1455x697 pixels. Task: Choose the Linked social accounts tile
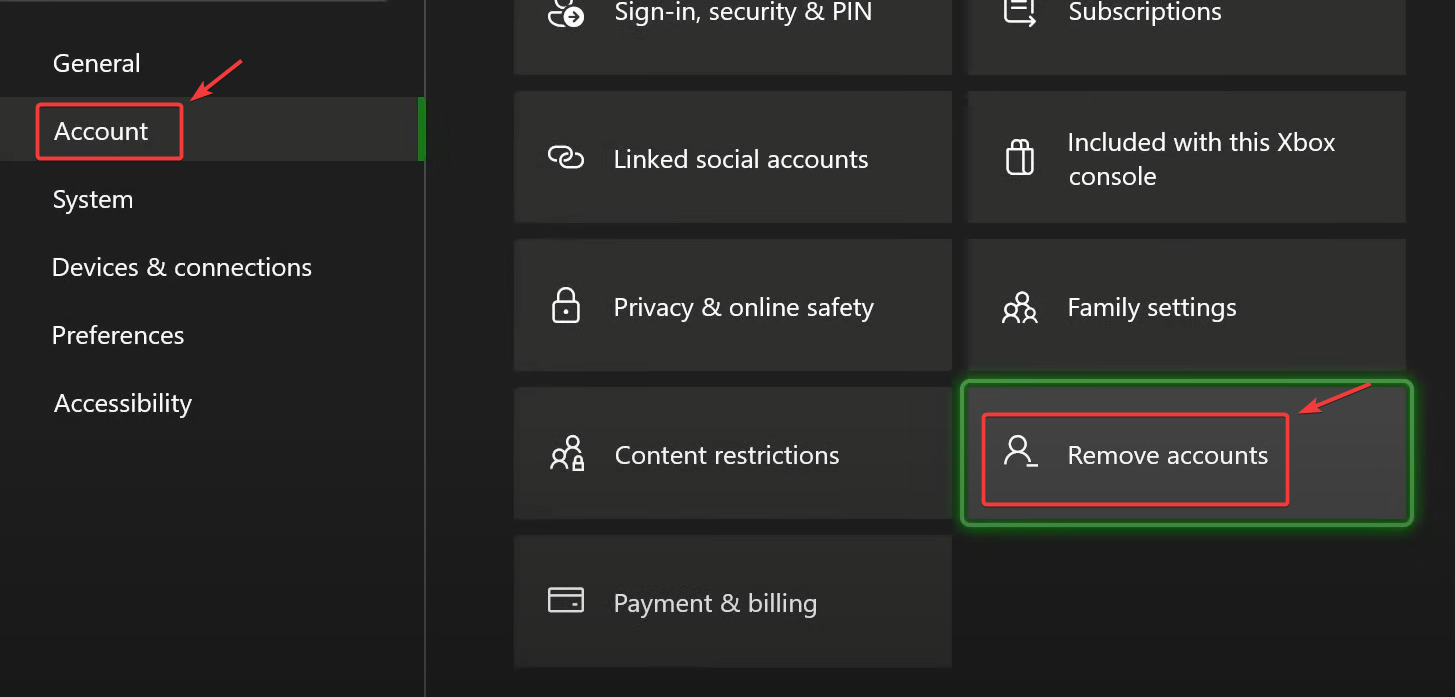pyautogui.click(x=732, y=159)
